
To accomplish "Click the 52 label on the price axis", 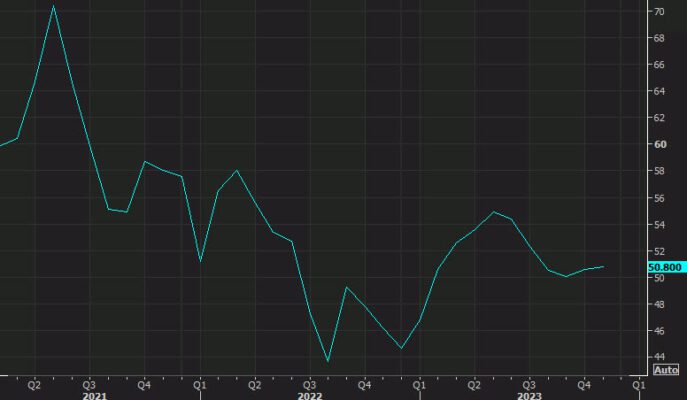I will [x=660, y=251].
